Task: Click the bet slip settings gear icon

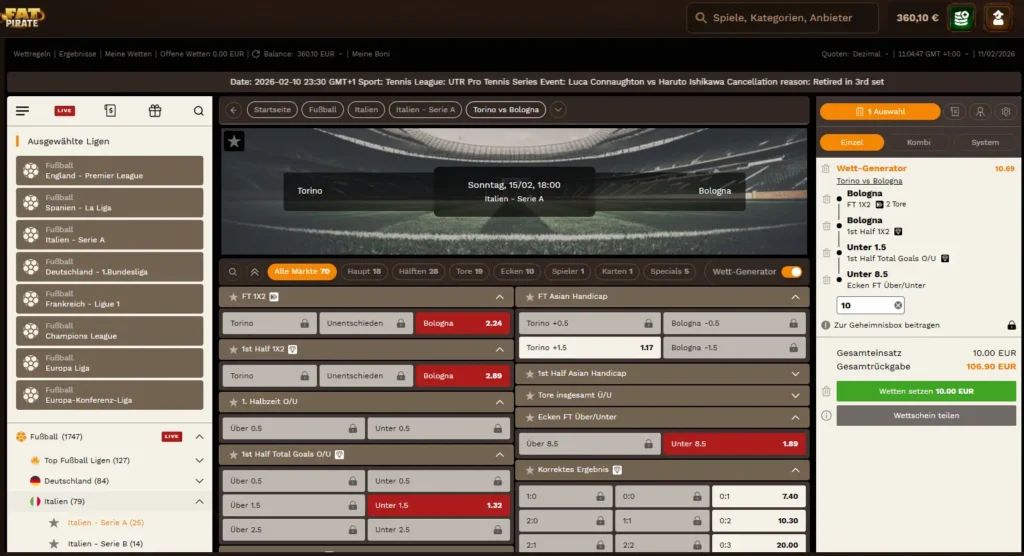Action: (1006, 112)
